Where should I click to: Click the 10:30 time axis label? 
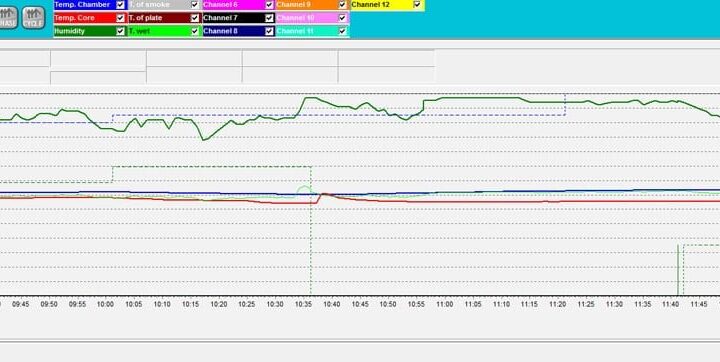point(276,304)
